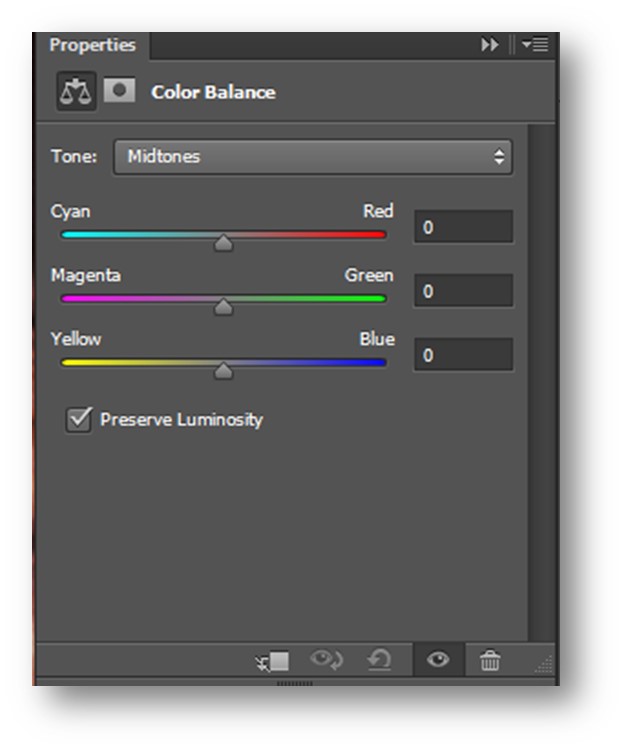Select the layer mask icon
The width and height of the screenshot is (625, 751).
[x=120, y=91]
